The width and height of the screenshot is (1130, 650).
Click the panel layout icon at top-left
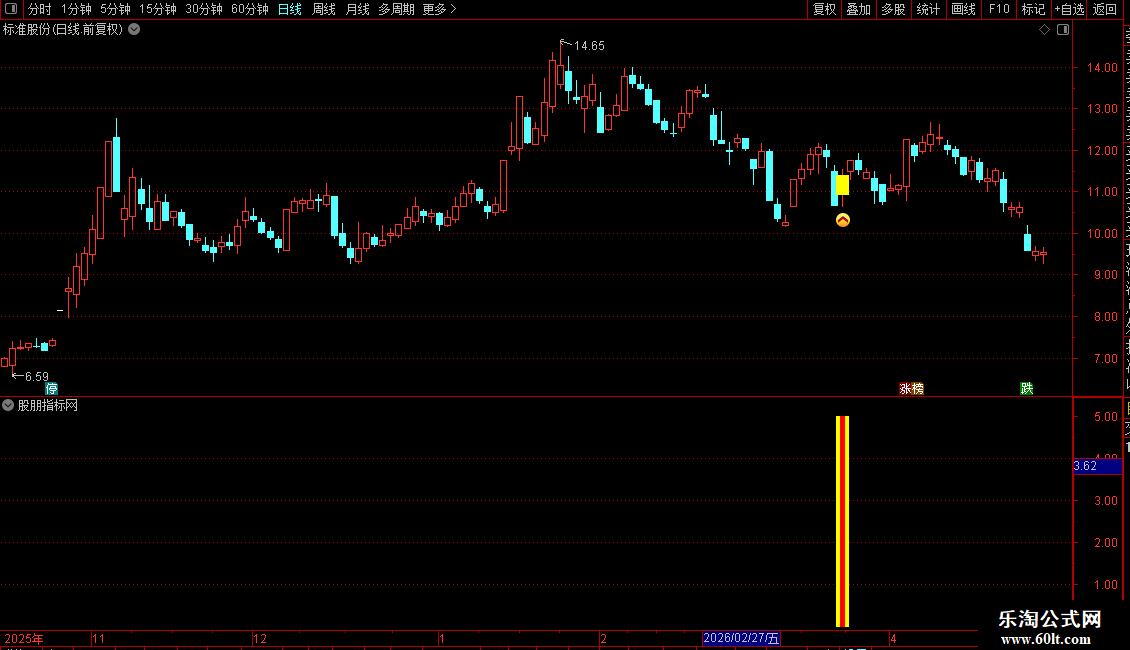[x=11, y=9]
